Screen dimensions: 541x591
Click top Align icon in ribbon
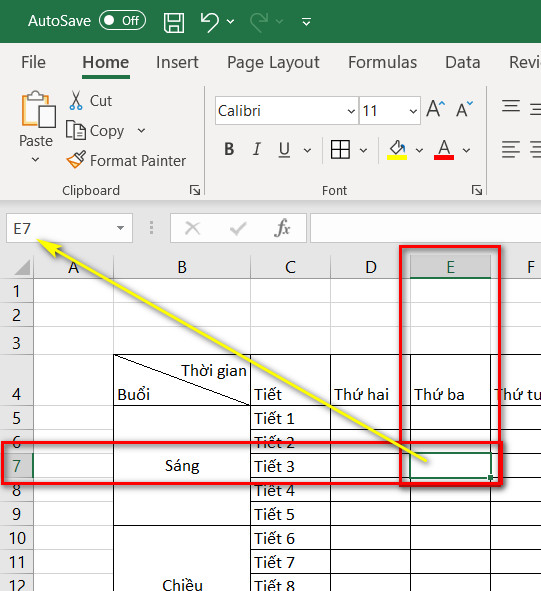tap(511, 107)
